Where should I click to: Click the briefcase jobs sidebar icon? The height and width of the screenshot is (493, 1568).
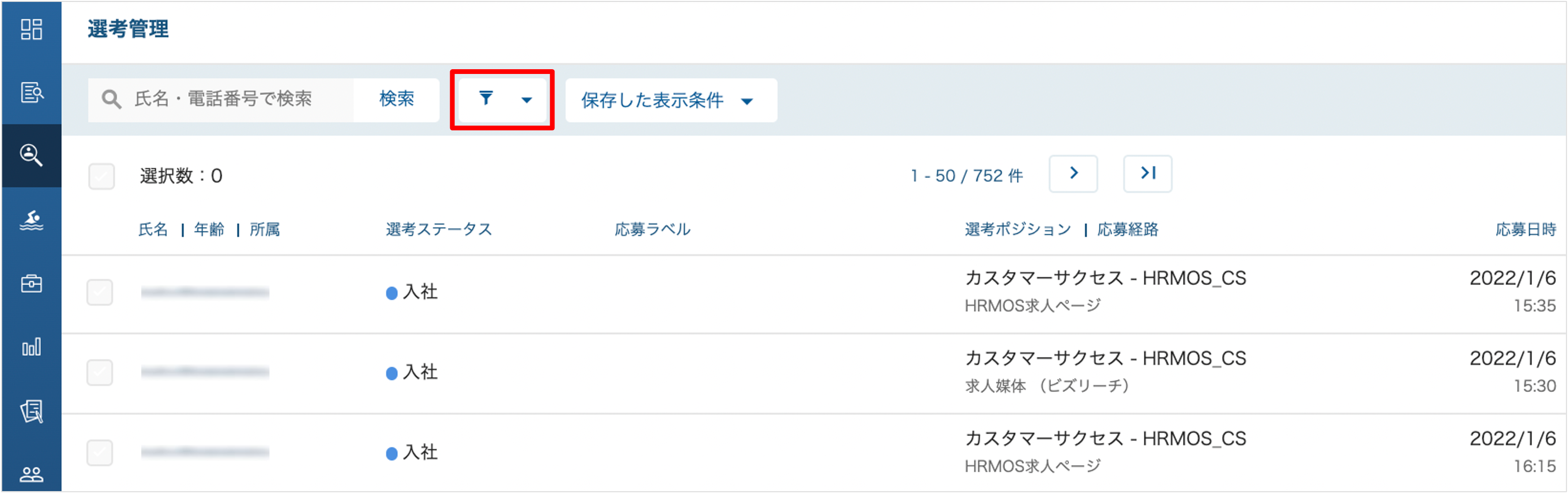click(31, 283)
